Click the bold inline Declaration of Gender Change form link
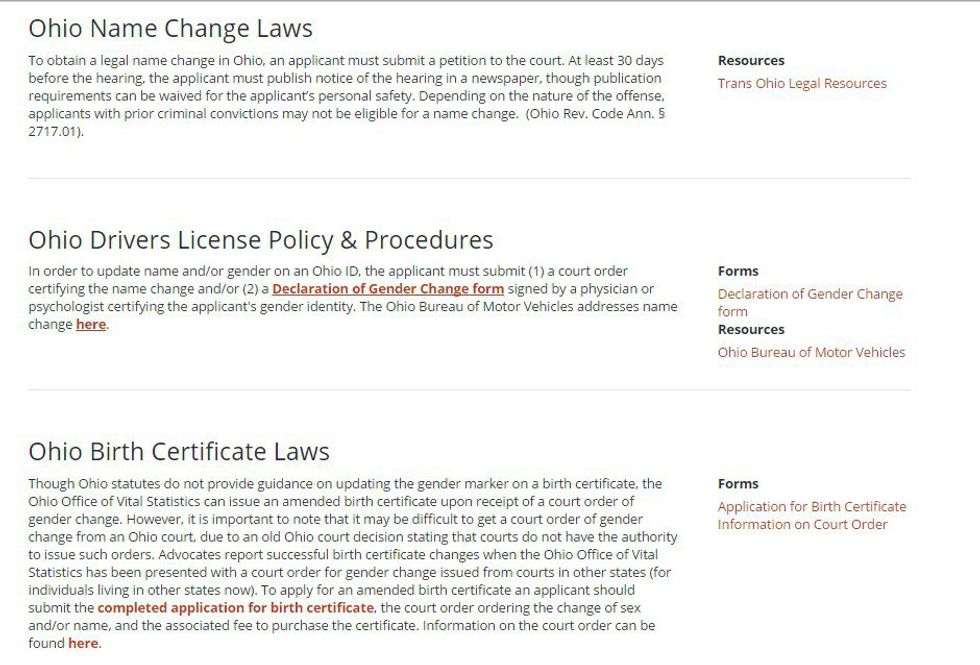 click(x=388, y=289)
